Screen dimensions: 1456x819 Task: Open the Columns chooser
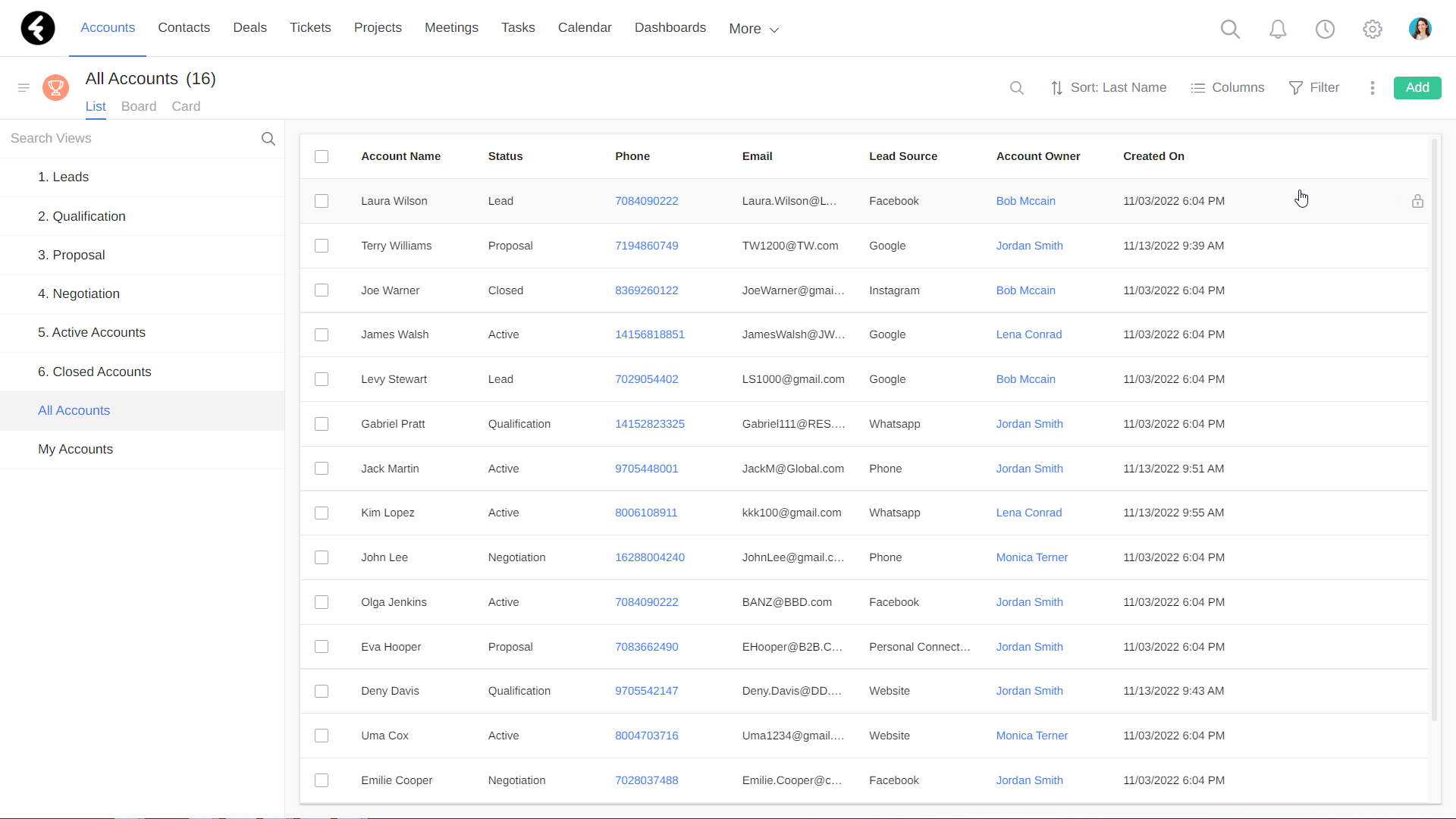pos(1228,88)
